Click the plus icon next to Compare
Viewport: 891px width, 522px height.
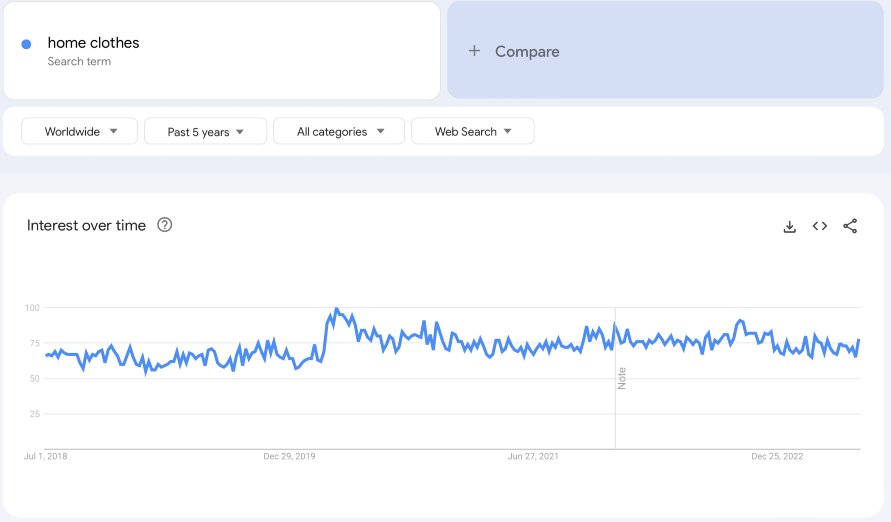pos(474,51)
